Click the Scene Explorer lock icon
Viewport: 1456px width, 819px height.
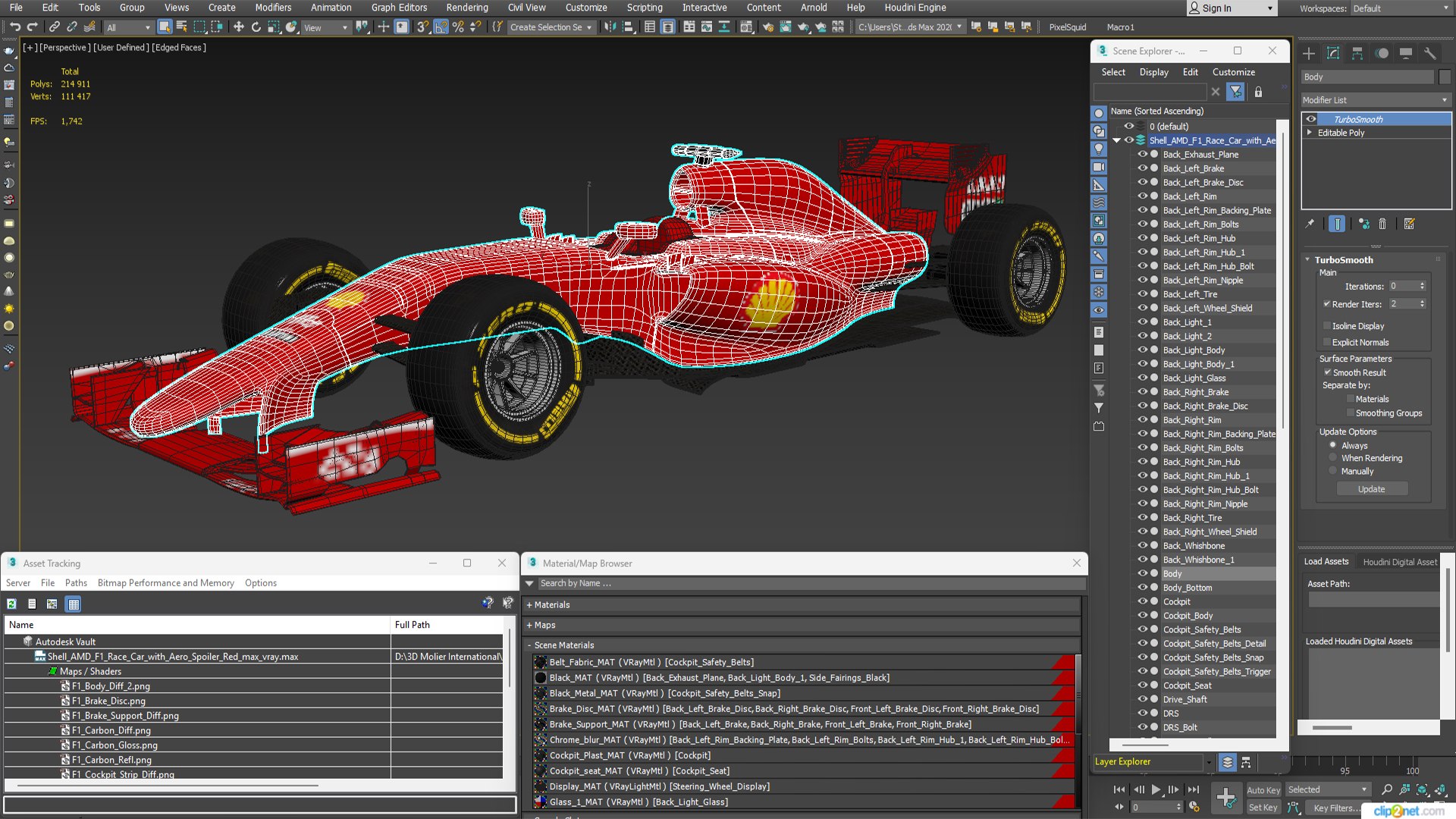[x=1258, y=92]
